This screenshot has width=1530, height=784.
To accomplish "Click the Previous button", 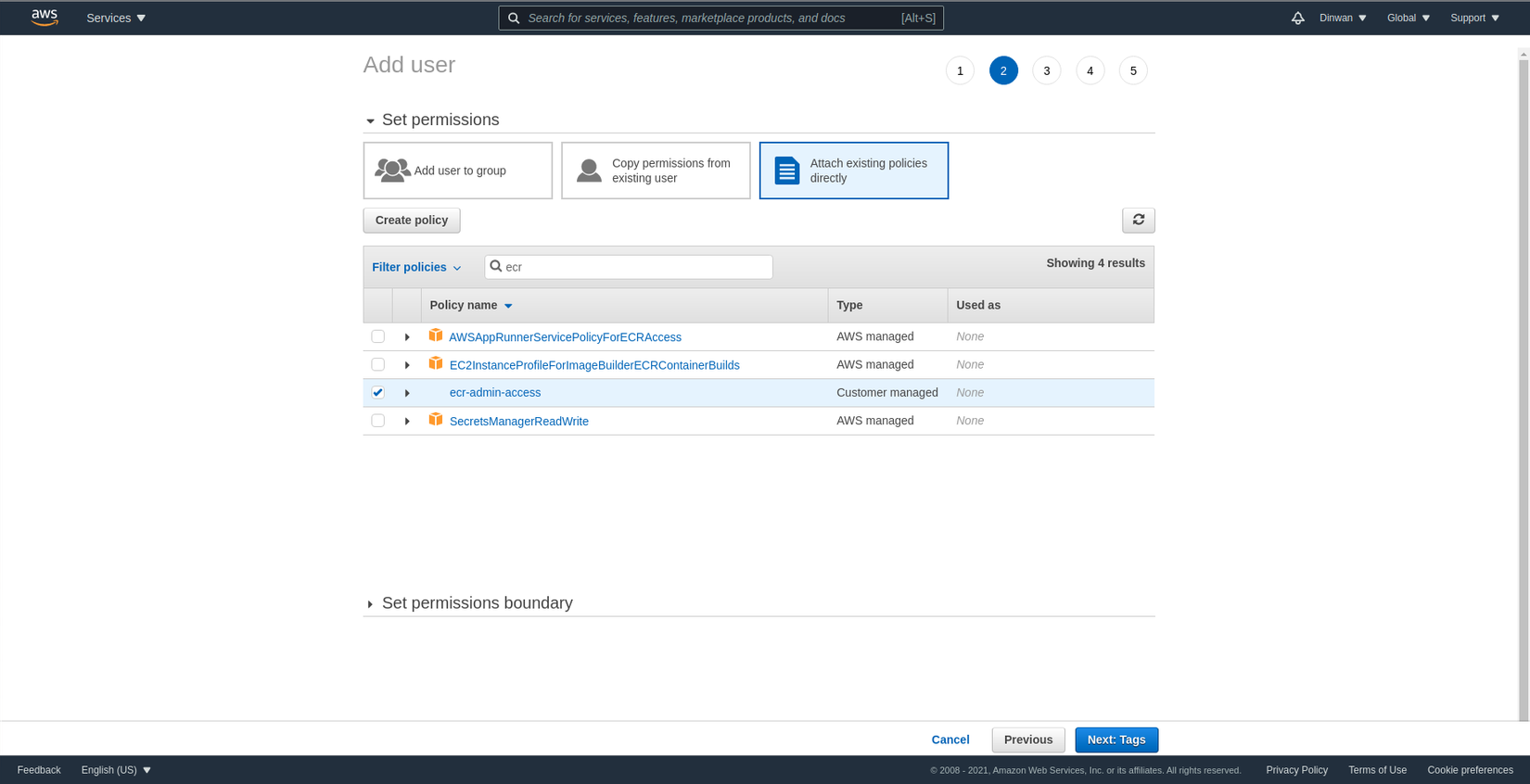I will 1028,740.
